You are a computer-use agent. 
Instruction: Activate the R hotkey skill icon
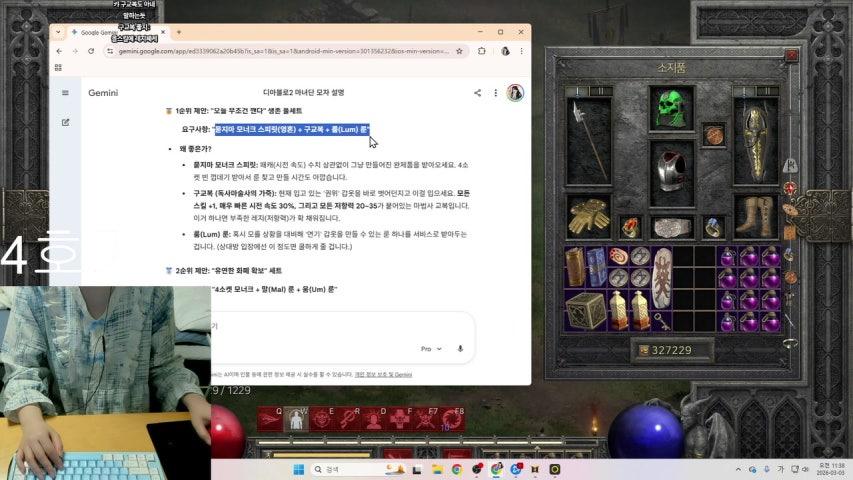pyautogui.click(x=347, y=420)
